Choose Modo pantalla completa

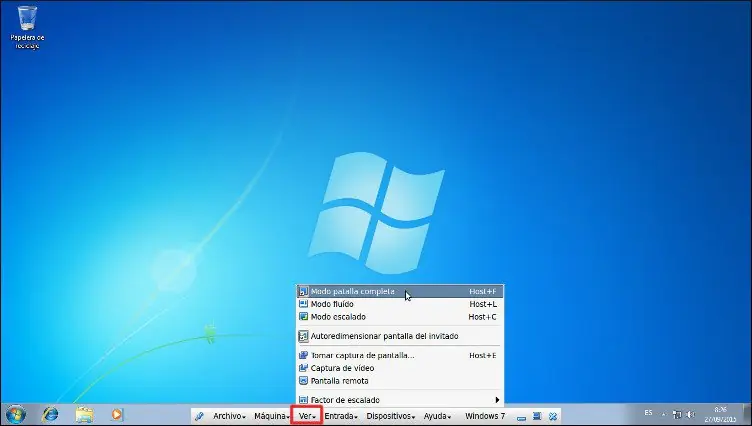pyautogui.click(x=400, y=291)
